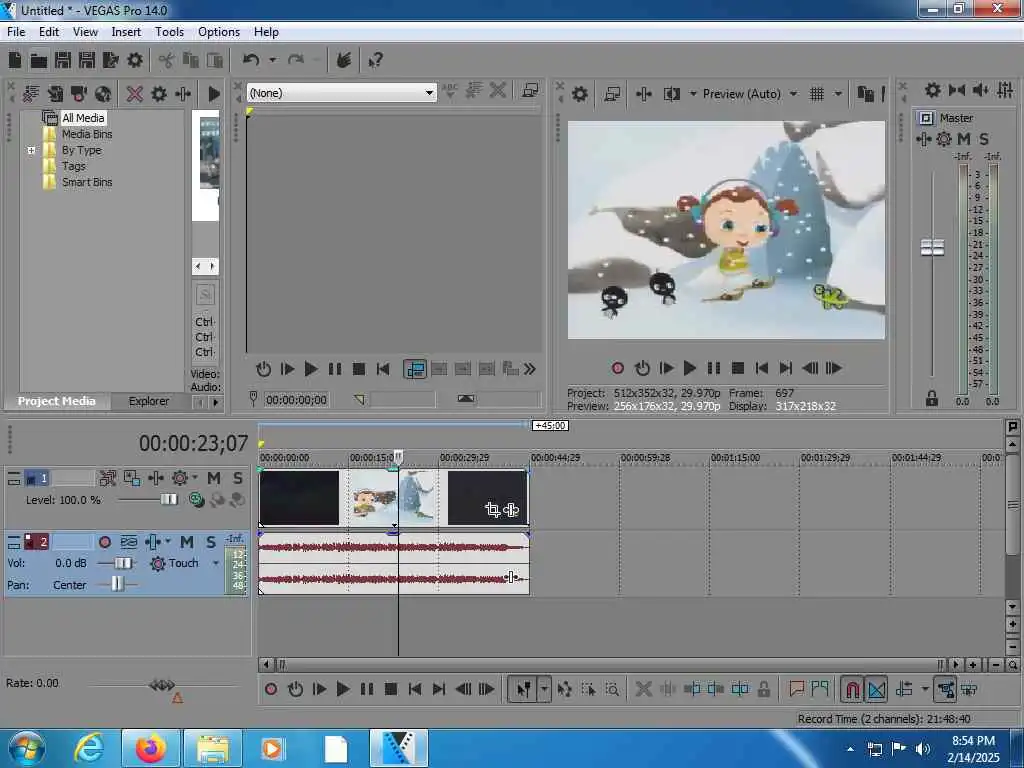Click Get Media from the Web globe icon
The width and height of the screenshot is (1024, 768).
[x=103, y=94]
